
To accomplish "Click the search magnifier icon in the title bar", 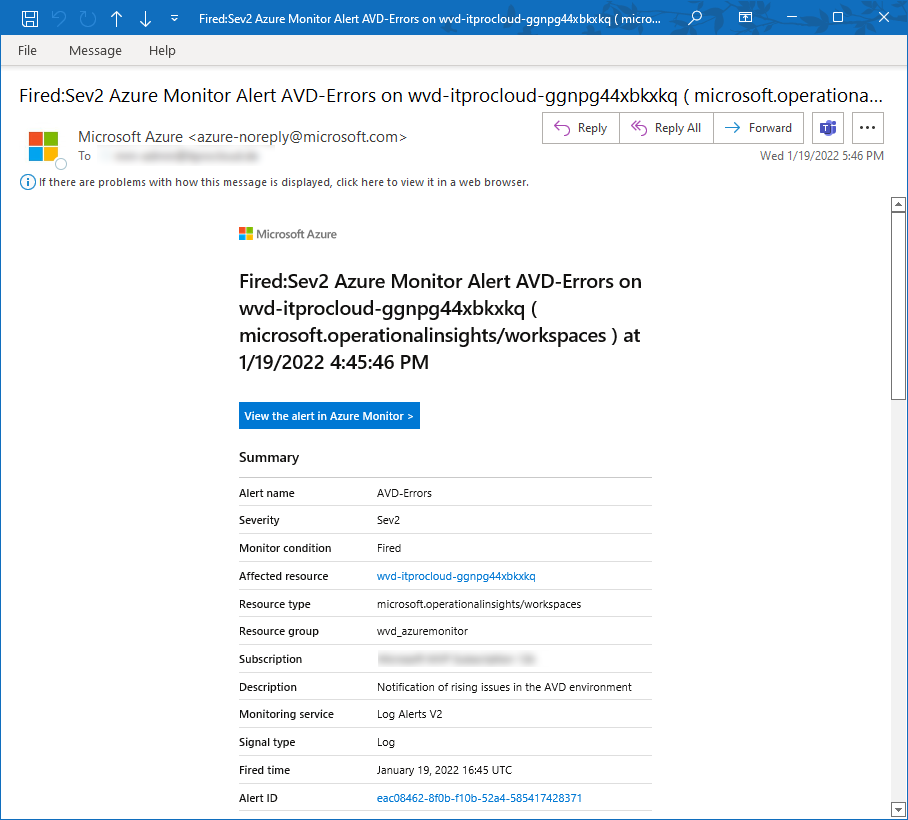I will tap(695, 18).
